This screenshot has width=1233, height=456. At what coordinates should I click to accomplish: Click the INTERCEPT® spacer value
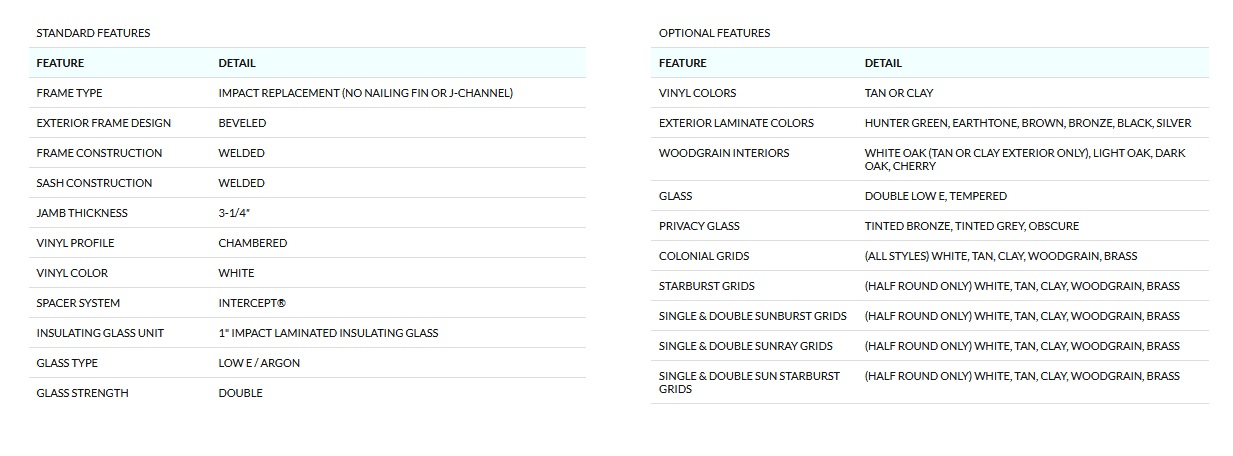(x=252, y=303)
